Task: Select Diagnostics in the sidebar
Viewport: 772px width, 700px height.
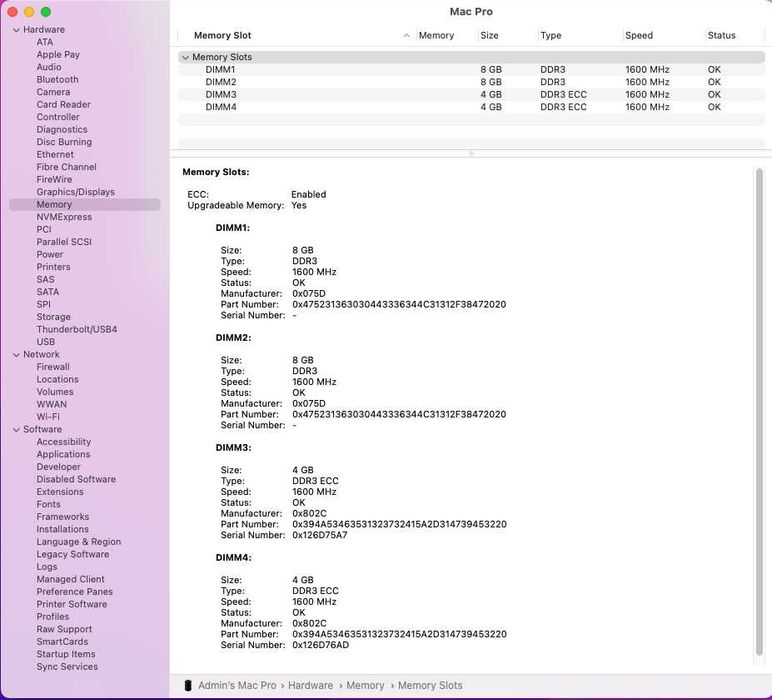Action: click(62, 129)
